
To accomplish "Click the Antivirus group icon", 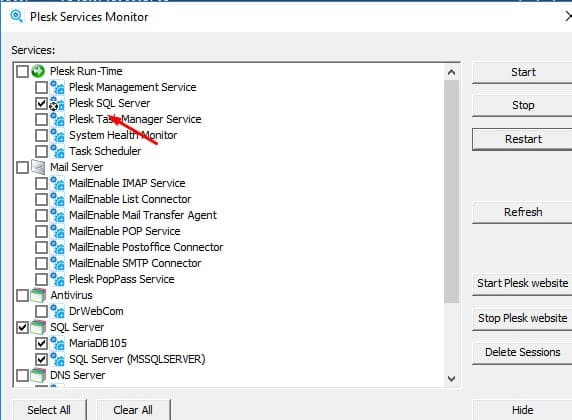I will [38, 295].
